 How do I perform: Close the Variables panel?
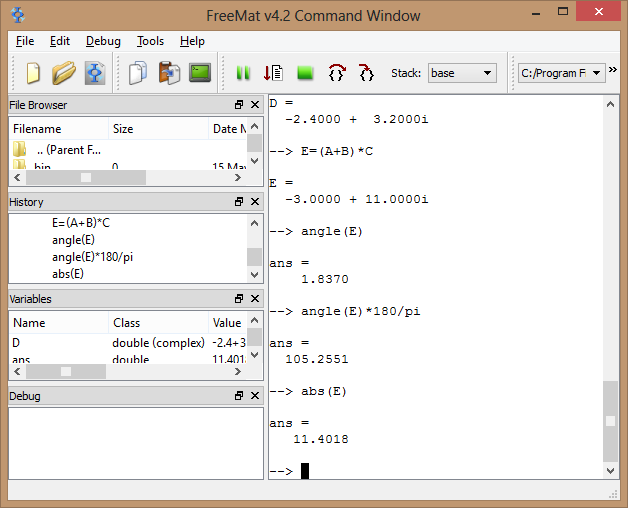click(255, 298)
